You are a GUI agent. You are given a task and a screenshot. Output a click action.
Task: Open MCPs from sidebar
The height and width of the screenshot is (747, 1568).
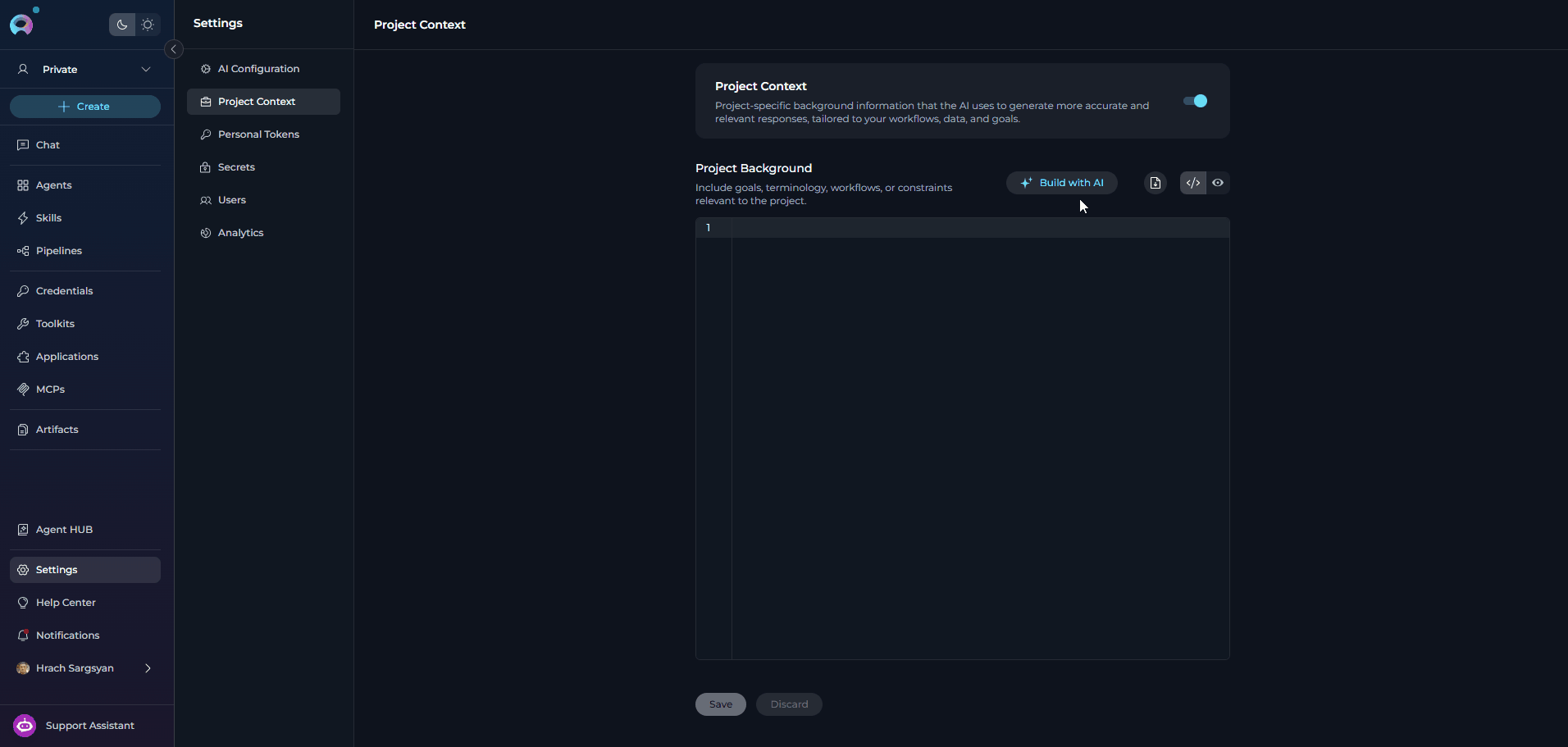pyautogui.click(x=85, y=389)
